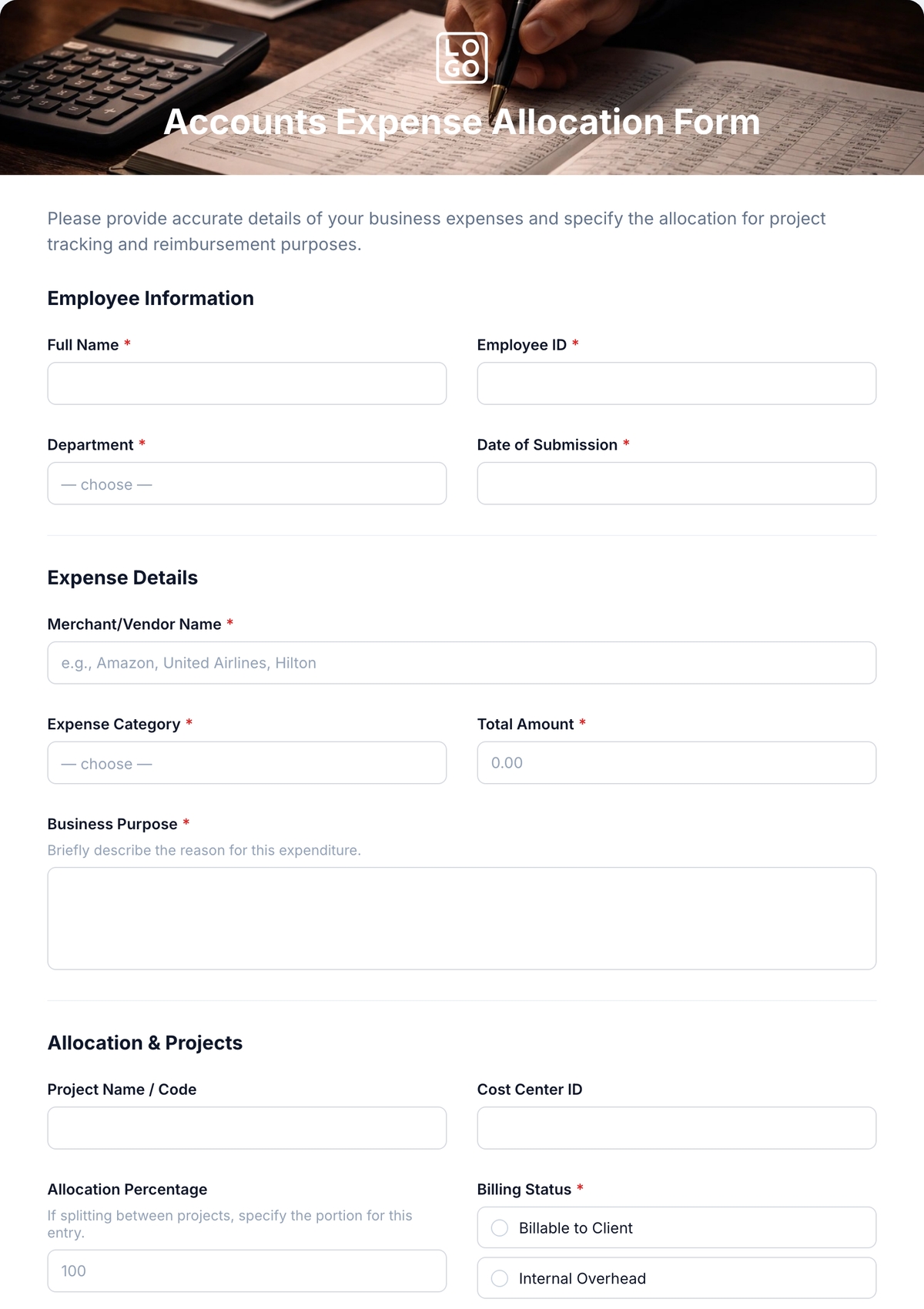Click the Expense Details section heading
924x1309 pixels.
[x=122, y=577]
